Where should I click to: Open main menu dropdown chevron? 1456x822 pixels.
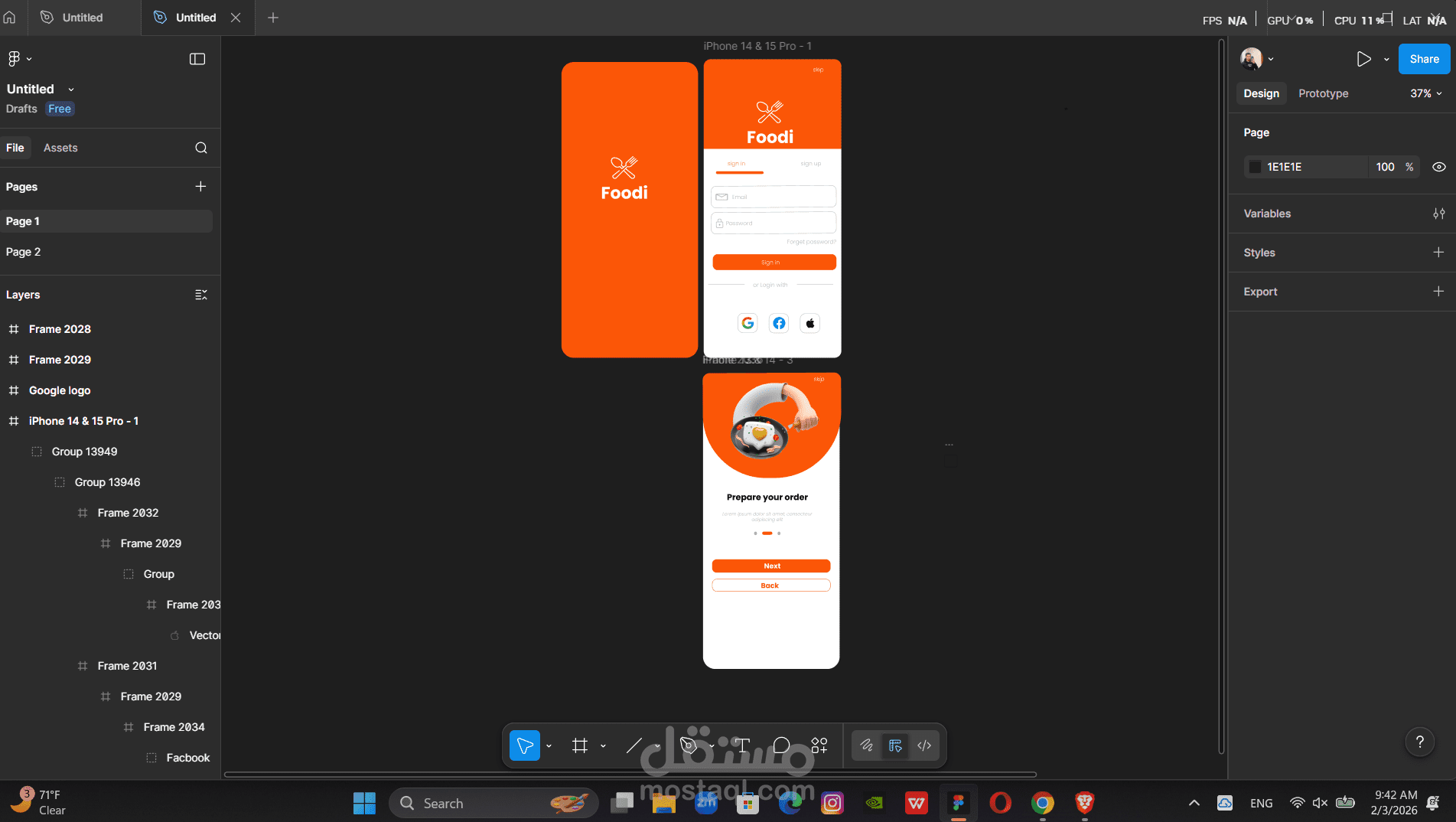tap(29, 58)
